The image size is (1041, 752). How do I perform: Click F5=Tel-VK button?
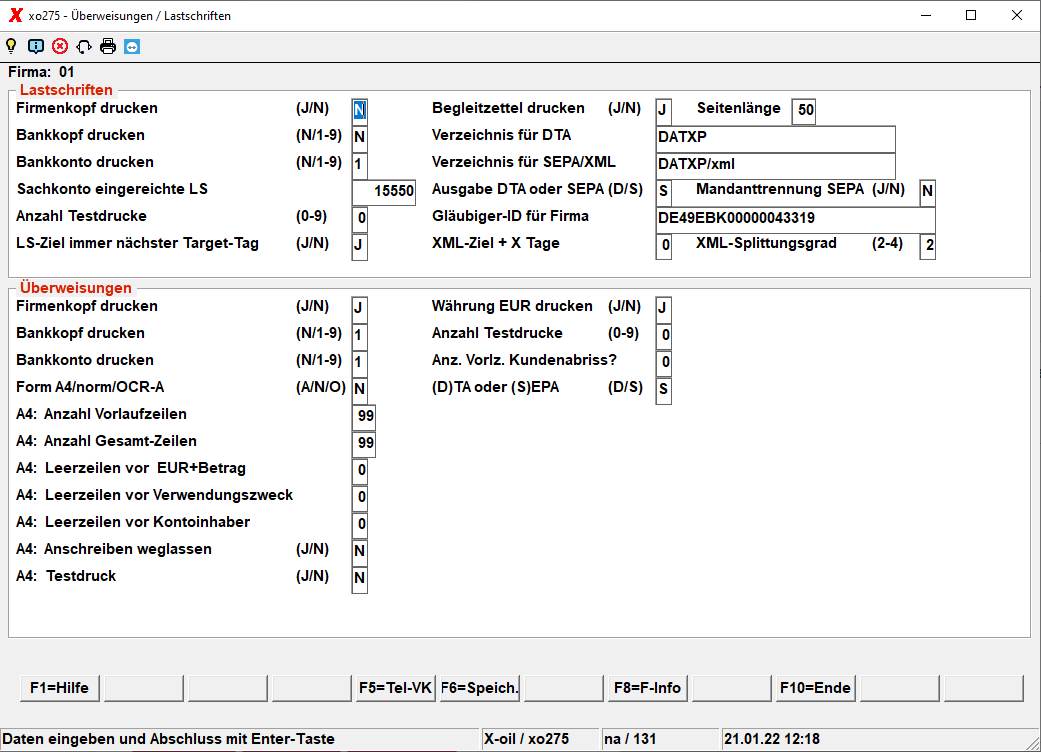(395, 688)
